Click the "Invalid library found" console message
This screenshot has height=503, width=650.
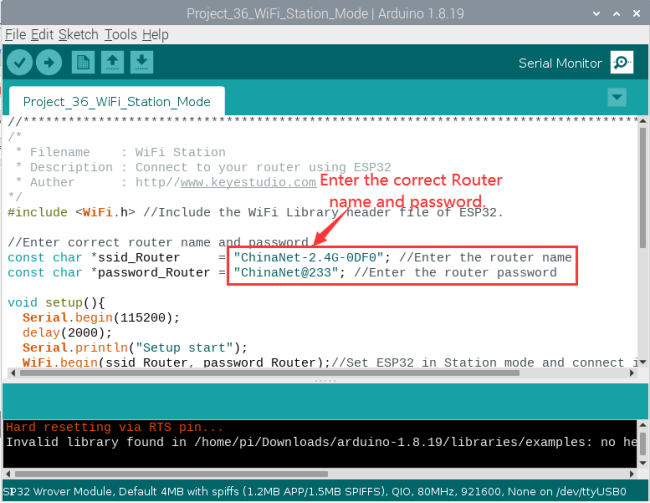pyautogui.click(x=321, y=442)
